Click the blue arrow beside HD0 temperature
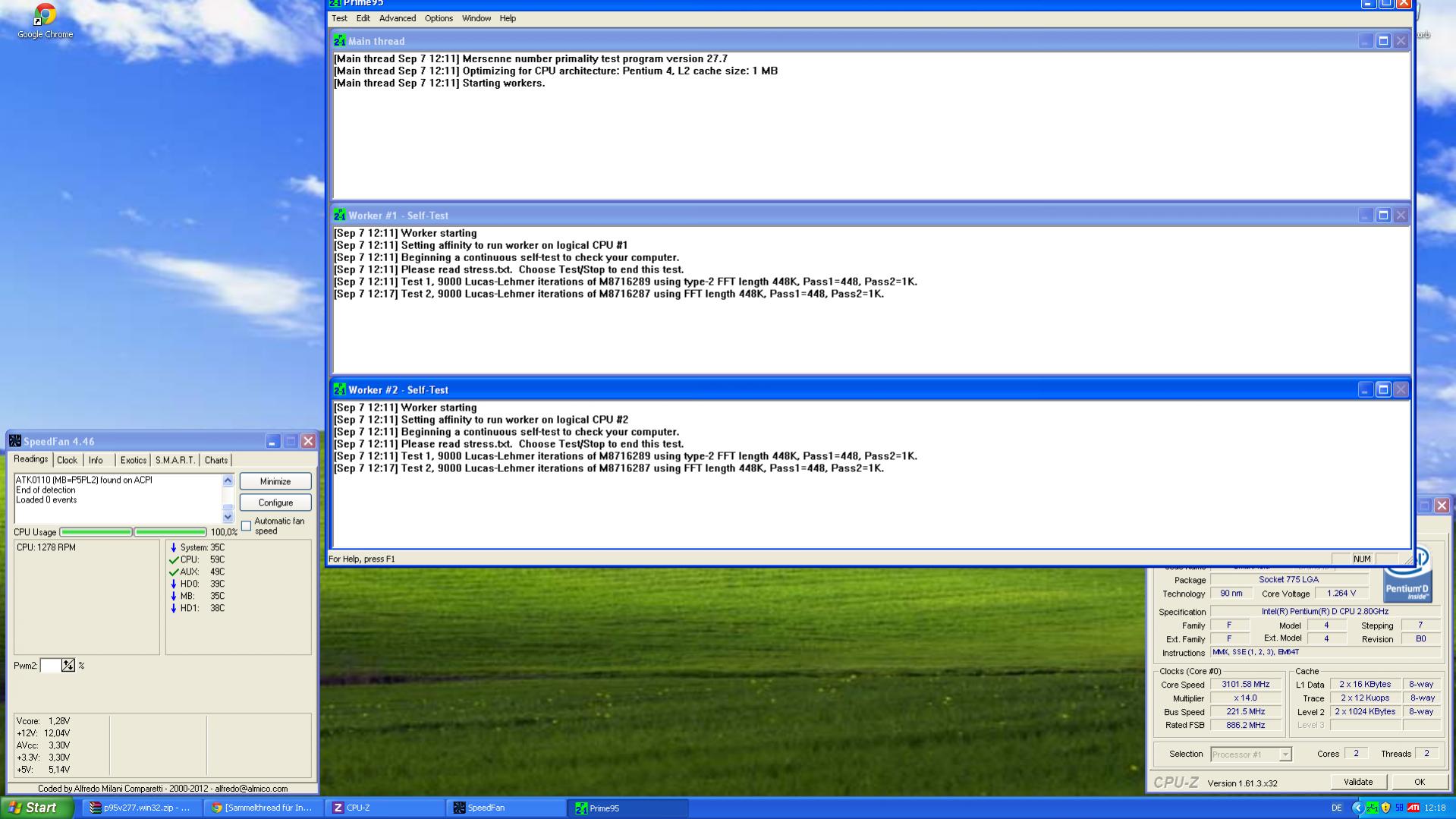Viewport: 1456px width, 819px height. 174,584
